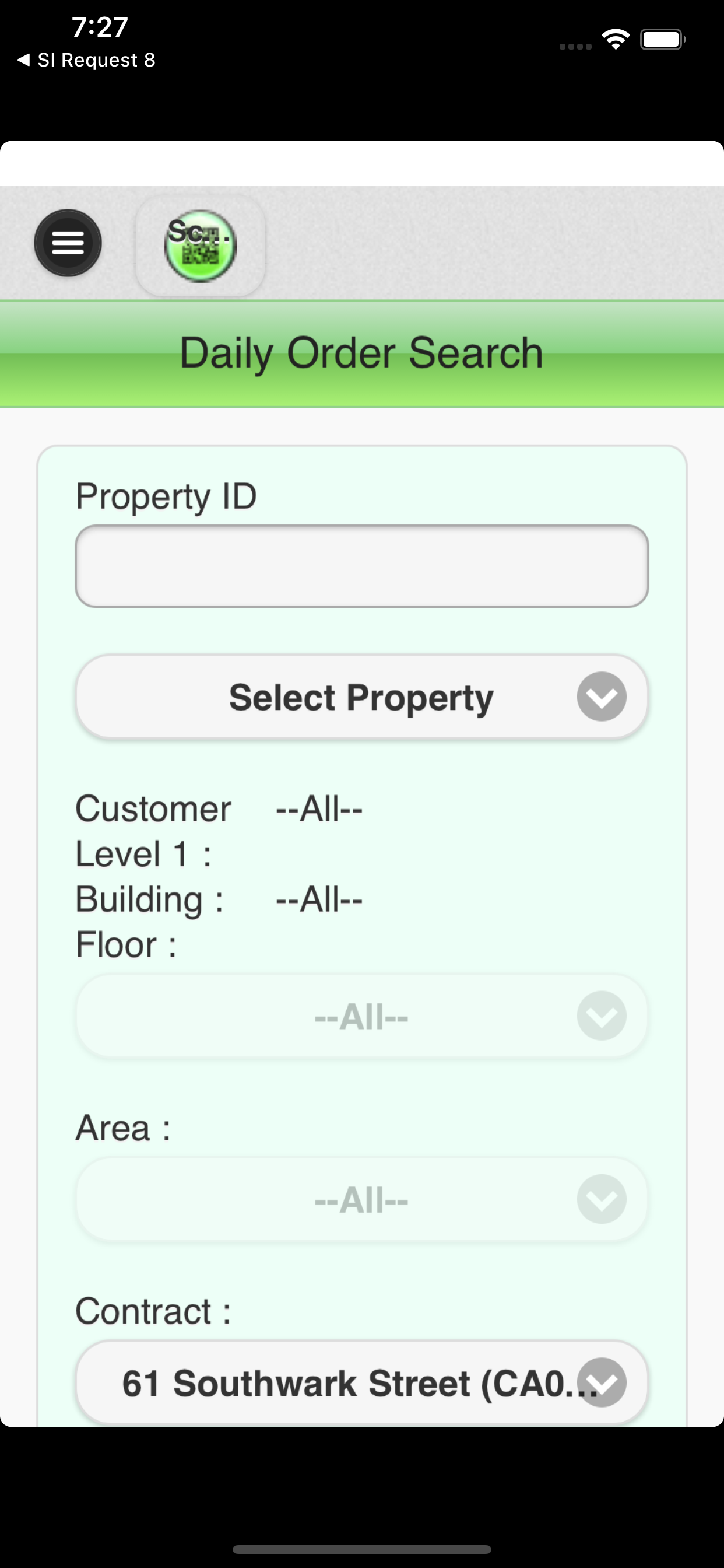This screenshot has height=1568, width=724.
Task: Tap the 7:27 clock in status bar
Action: (100, 27)
